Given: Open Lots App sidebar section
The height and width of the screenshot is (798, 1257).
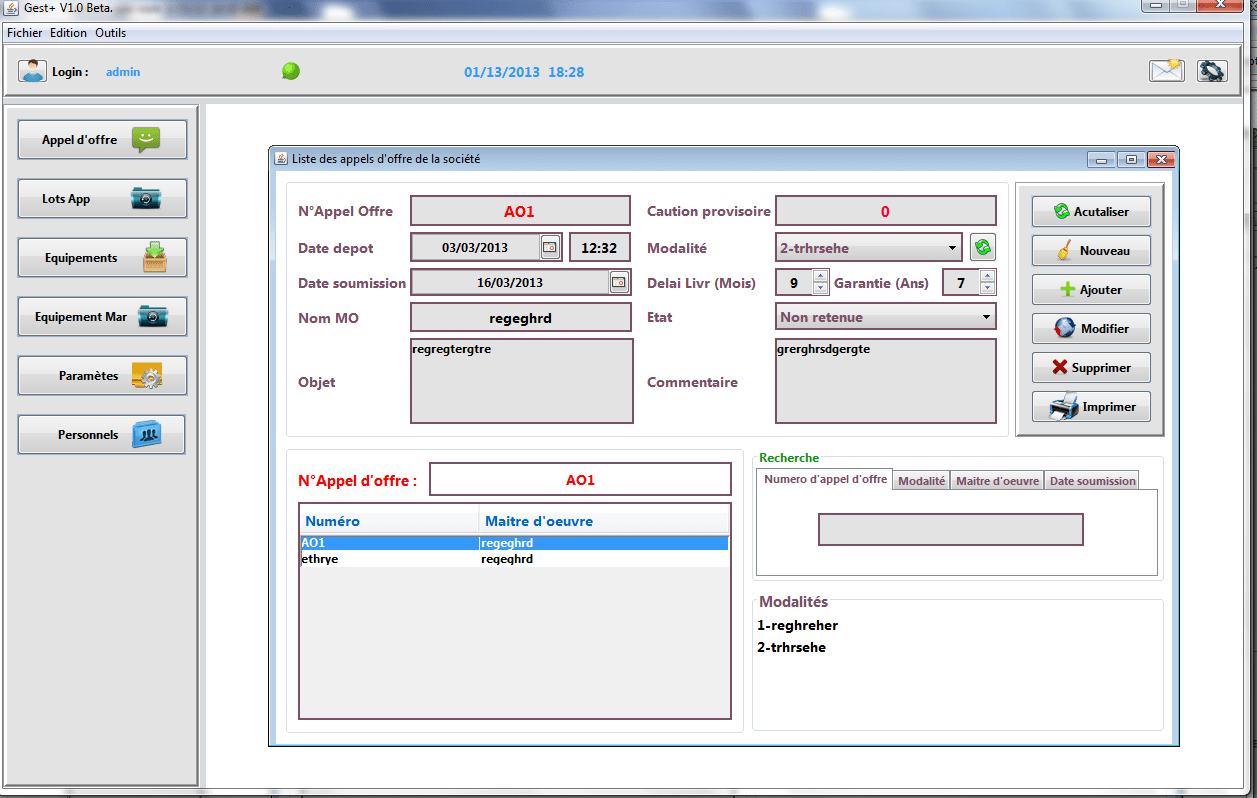Looking at the screenshot, I should pyautogui.click(x=102, y=199).
